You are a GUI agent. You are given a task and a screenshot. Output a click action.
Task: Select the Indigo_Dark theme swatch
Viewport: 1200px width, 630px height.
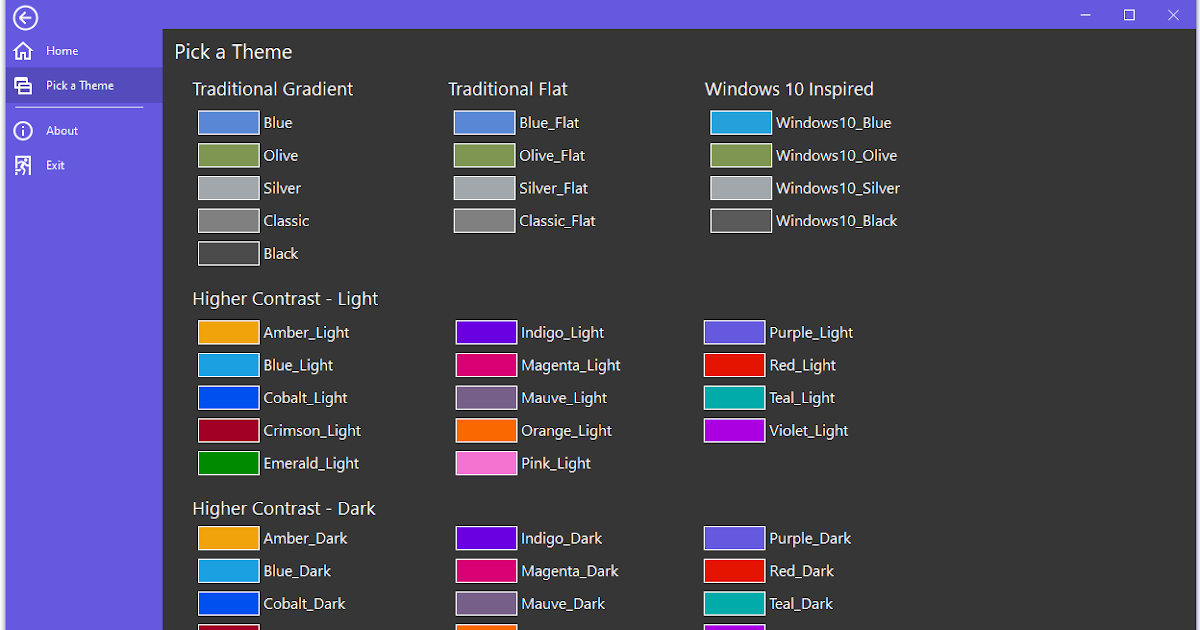[486, 538]
